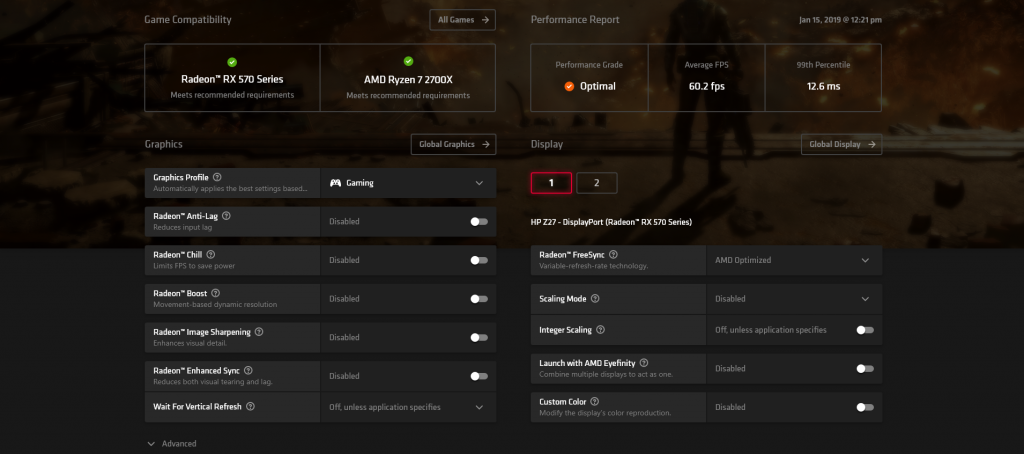This screenshot has width=1024, height=454.
Task: Click help icon for Radeon Image Sharpening
Action: tap(259, 331)
